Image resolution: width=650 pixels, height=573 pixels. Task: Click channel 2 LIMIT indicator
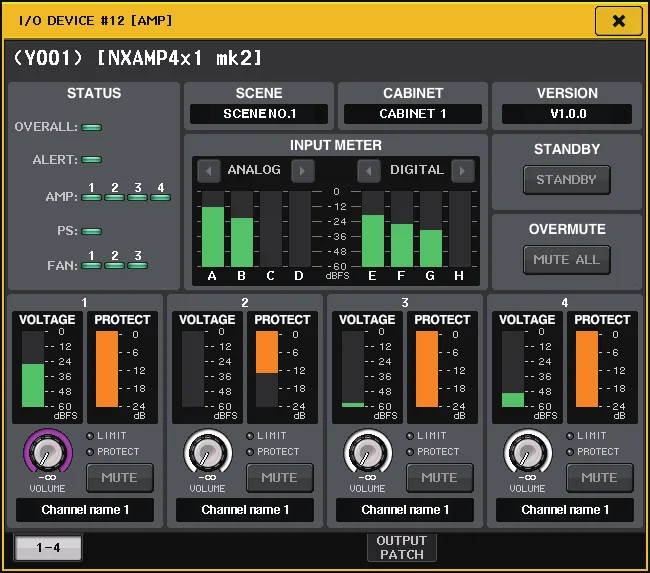coord(250,436)
